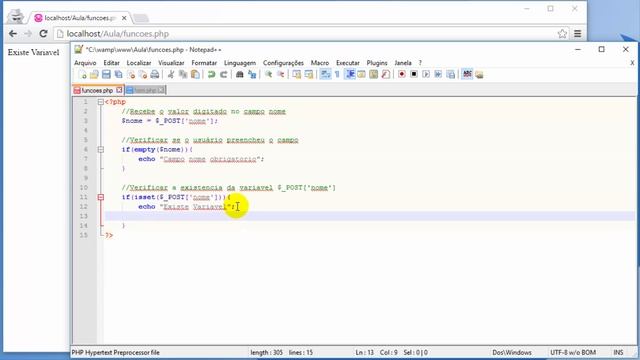
Task: Toggle synchronized horizontal scrolling
Action: (x=309, y=75)
